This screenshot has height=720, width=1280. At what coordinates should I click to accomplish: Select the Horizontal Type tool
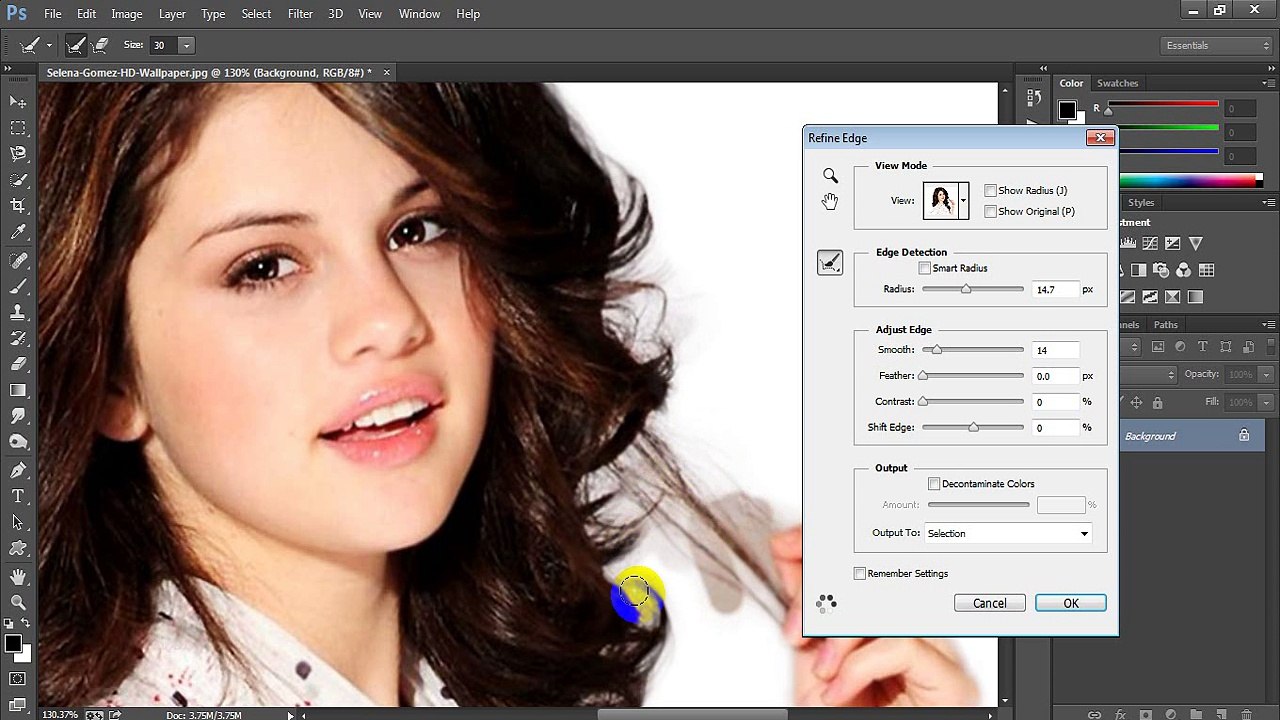(18, 496)
